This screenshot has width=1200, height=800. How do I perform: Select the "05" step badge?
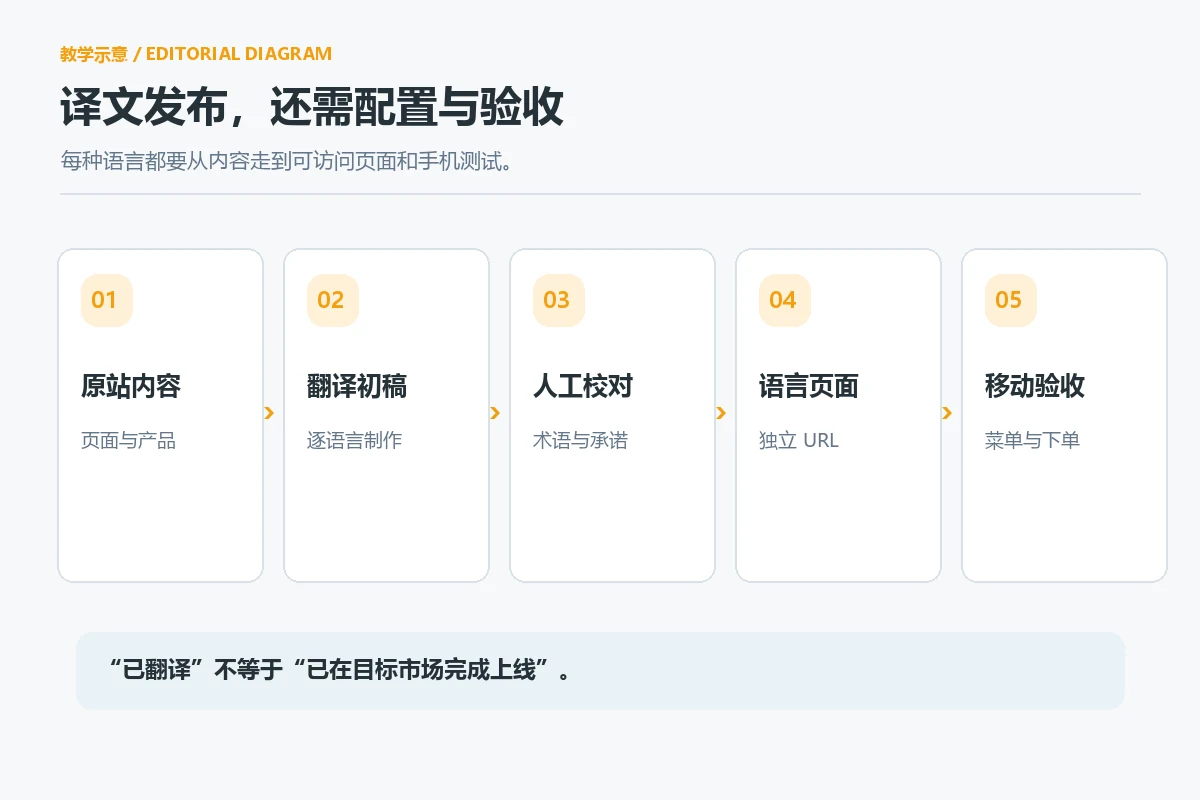click(1011, 300)
